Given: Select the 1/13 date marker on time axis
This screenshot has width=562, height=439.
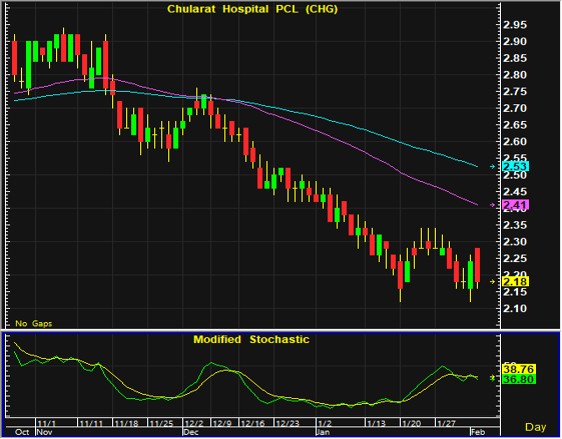Looking at the screenshot, I should pos(376,424).
